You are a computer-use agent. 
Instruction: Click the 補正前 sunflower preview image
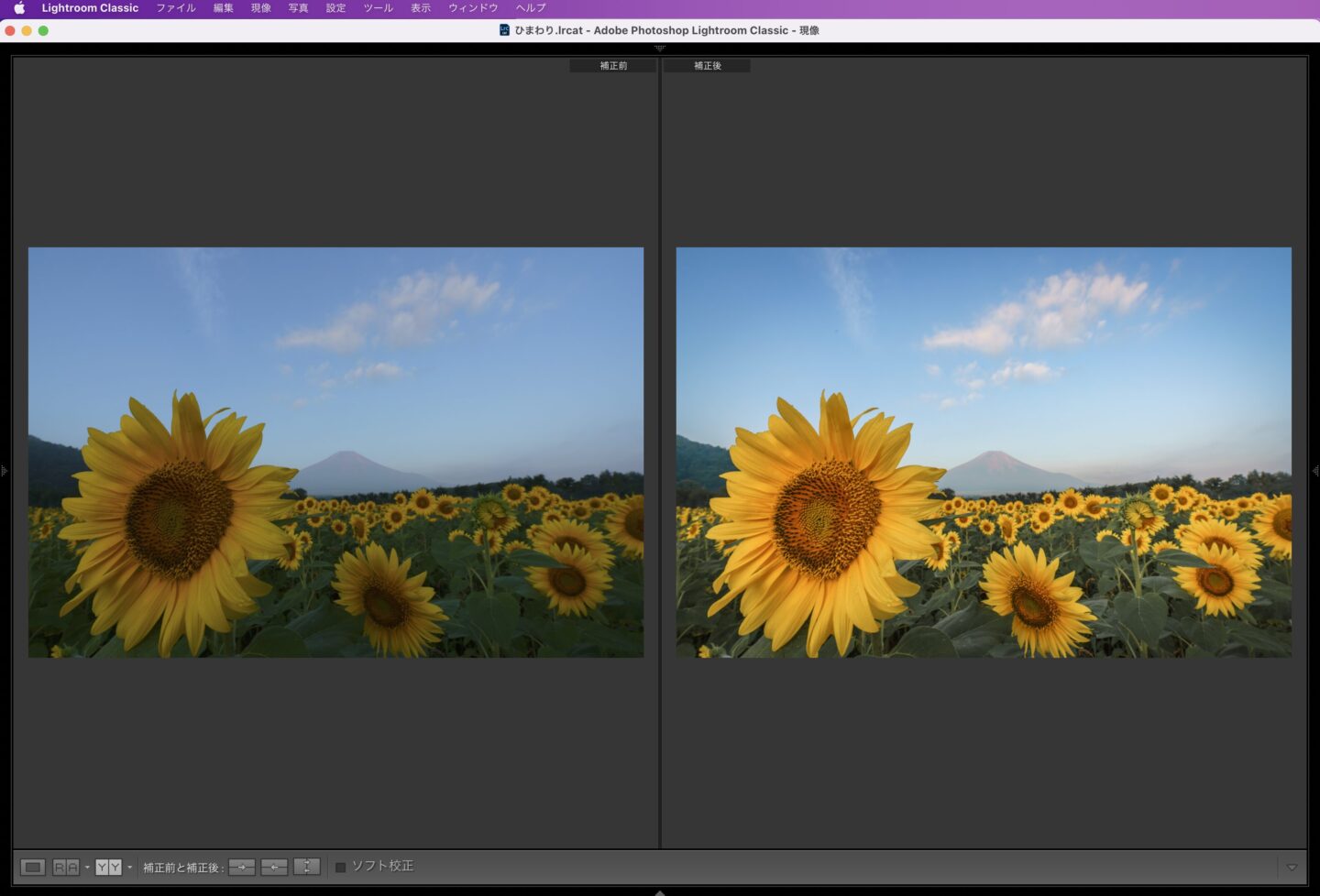[335, 452]
